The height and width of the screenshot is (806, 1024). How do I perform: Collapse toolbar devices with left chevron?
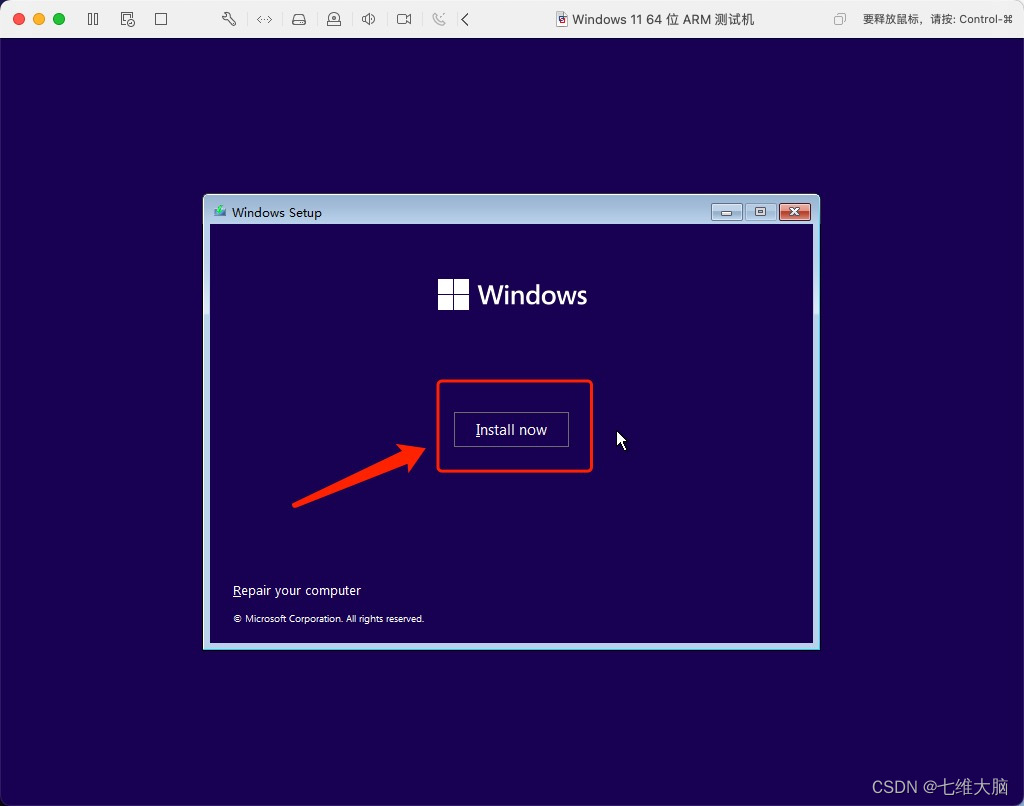[x=465, y=19]
